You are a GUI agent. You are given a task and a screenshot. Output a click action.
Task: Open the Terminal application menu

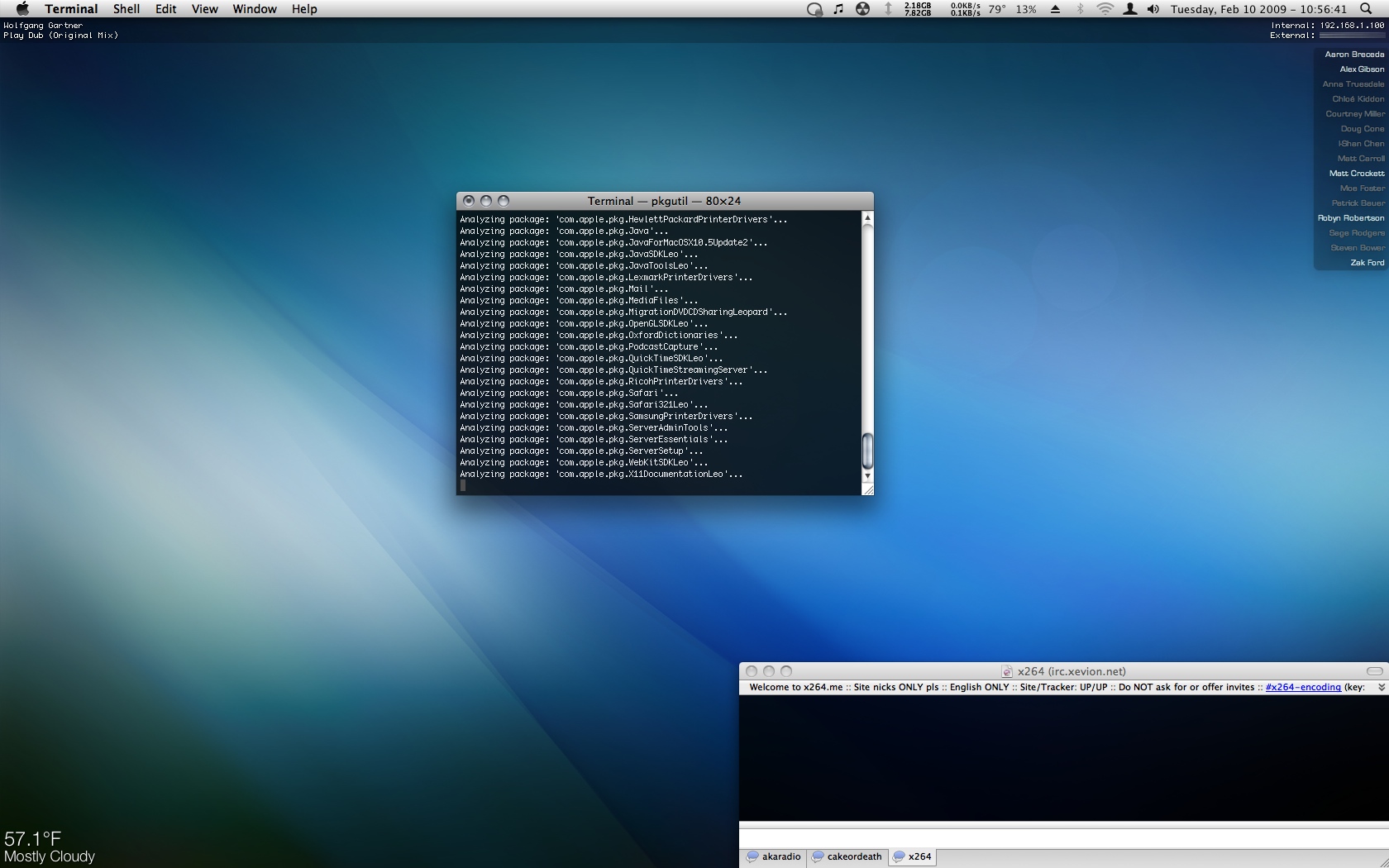coord(71,9)
